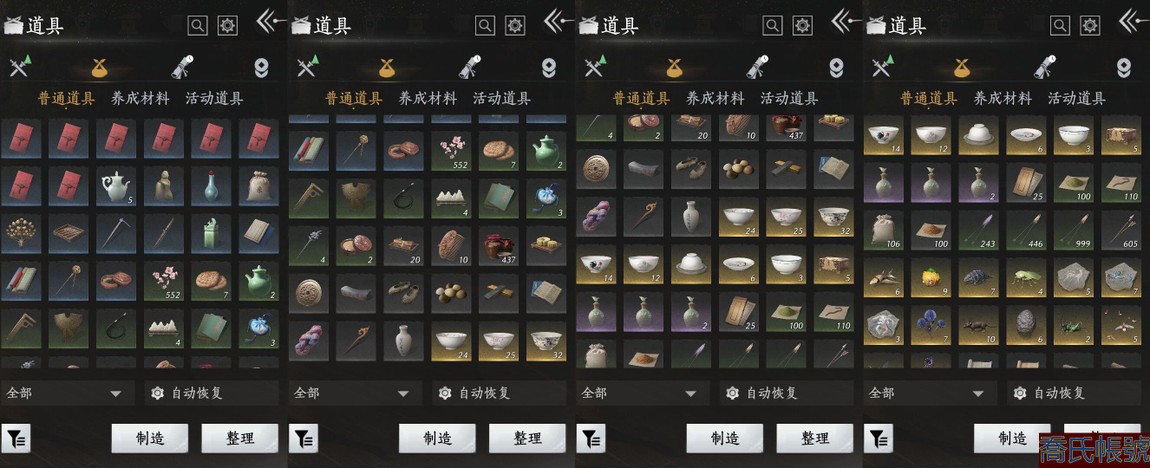1150x468 pixels.
Task: Select the pink blossom branch item in leftmost panel
Action: (163, 280)
